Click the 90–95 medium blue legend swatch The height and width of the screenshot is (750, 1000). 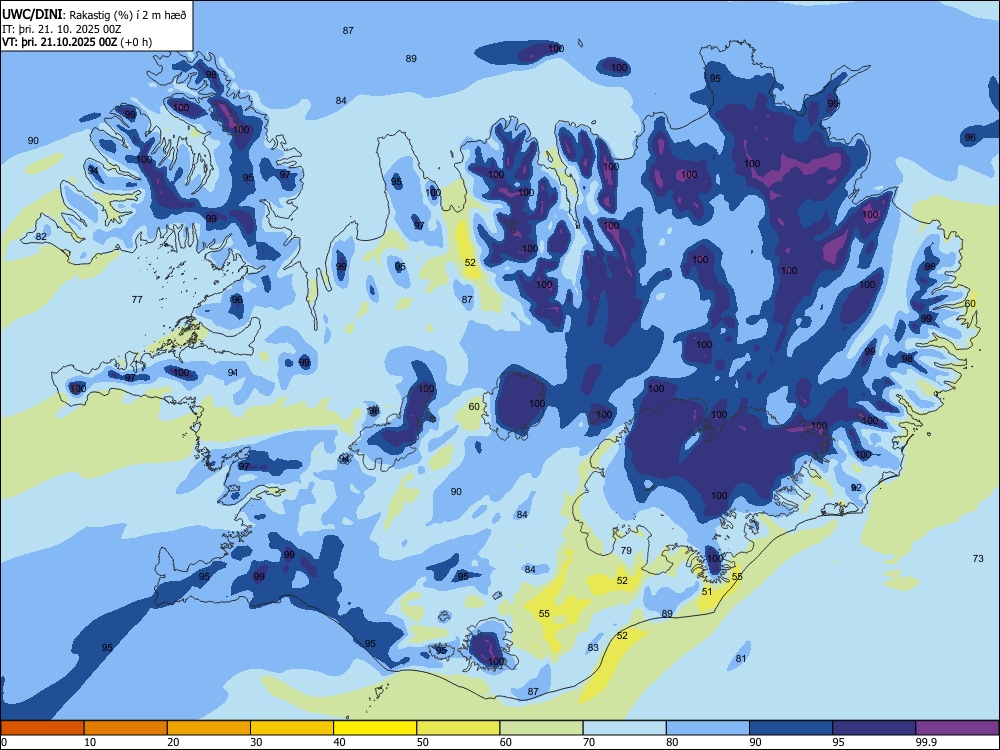point(791,728)
